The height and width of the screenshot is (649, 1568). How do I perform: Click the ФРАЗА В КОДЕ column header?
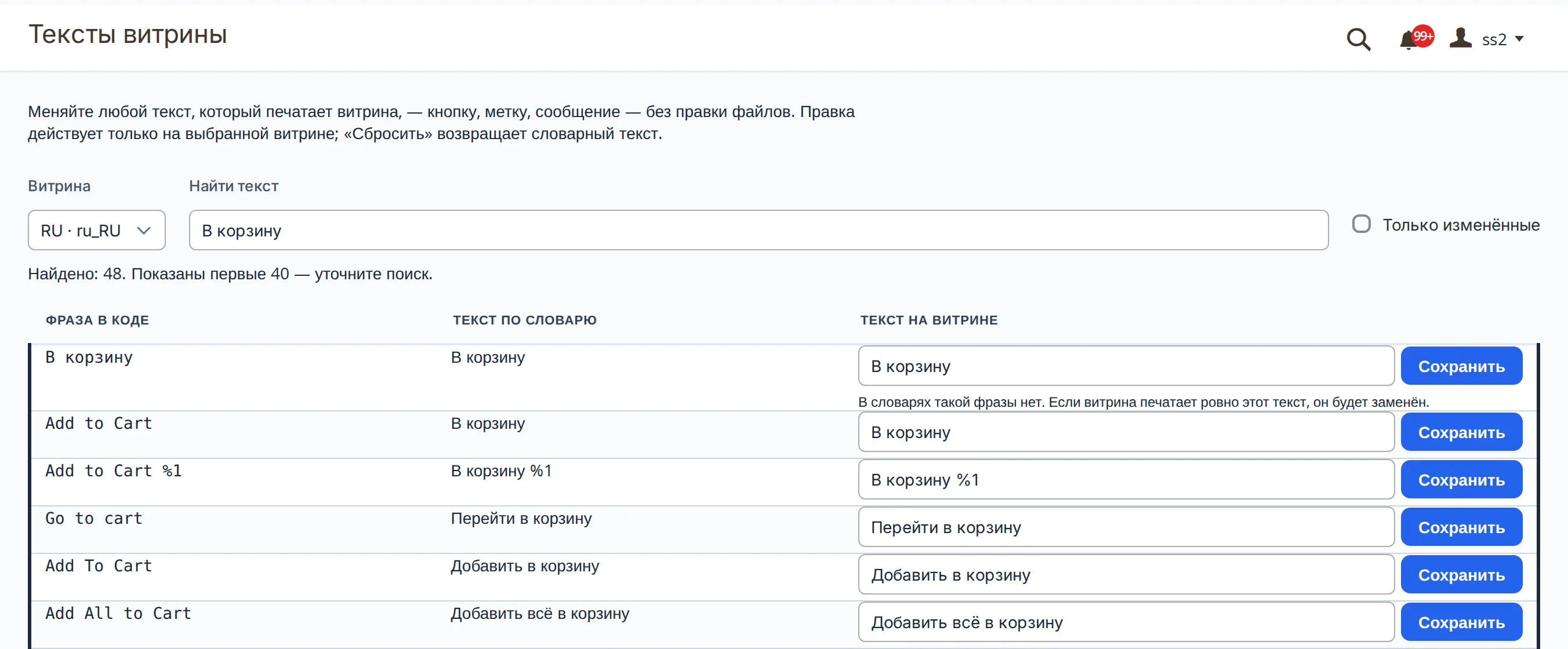coord(97,320)
